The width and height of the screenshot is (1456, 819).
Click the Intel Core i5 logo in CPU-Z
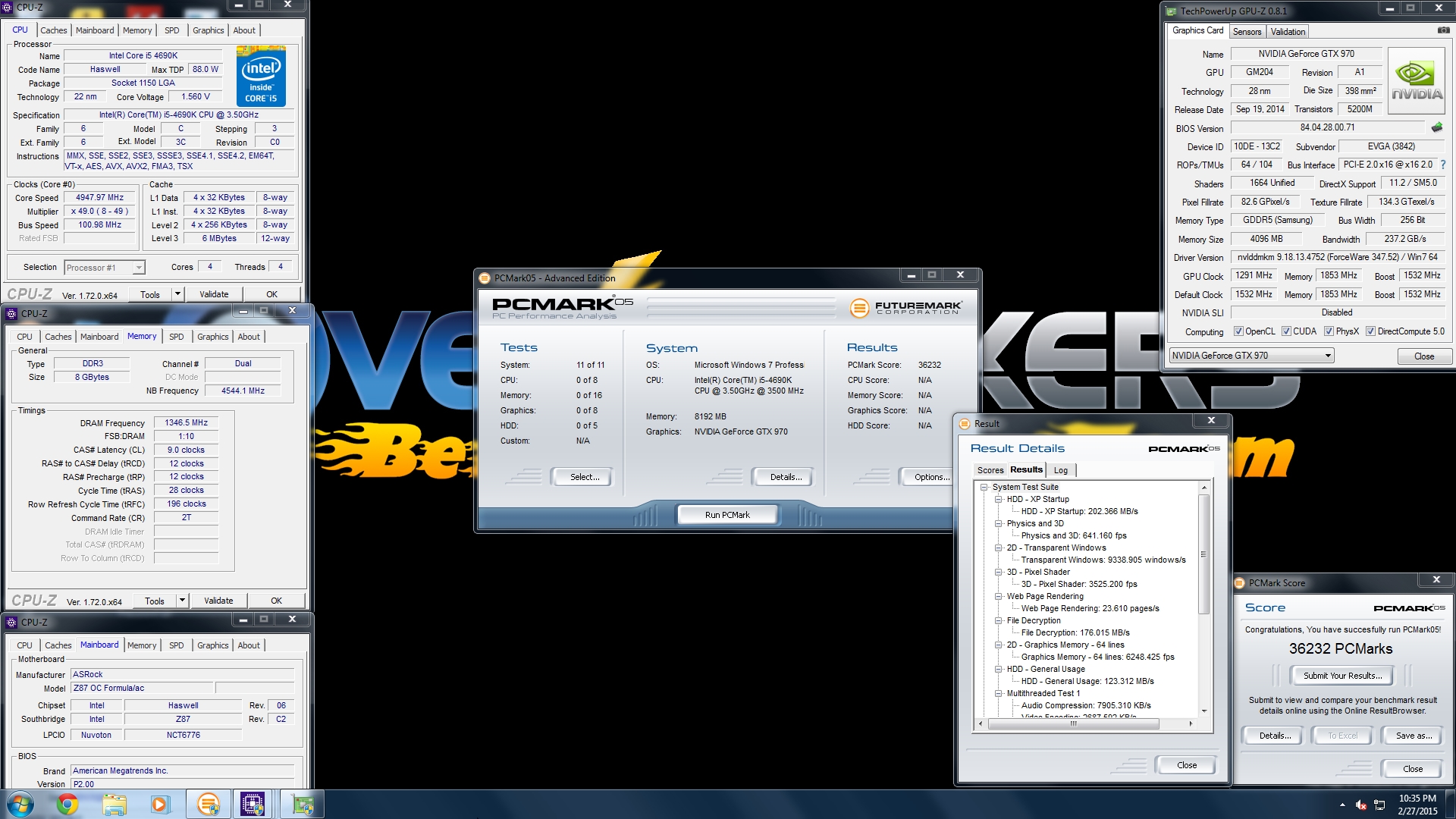261,76
